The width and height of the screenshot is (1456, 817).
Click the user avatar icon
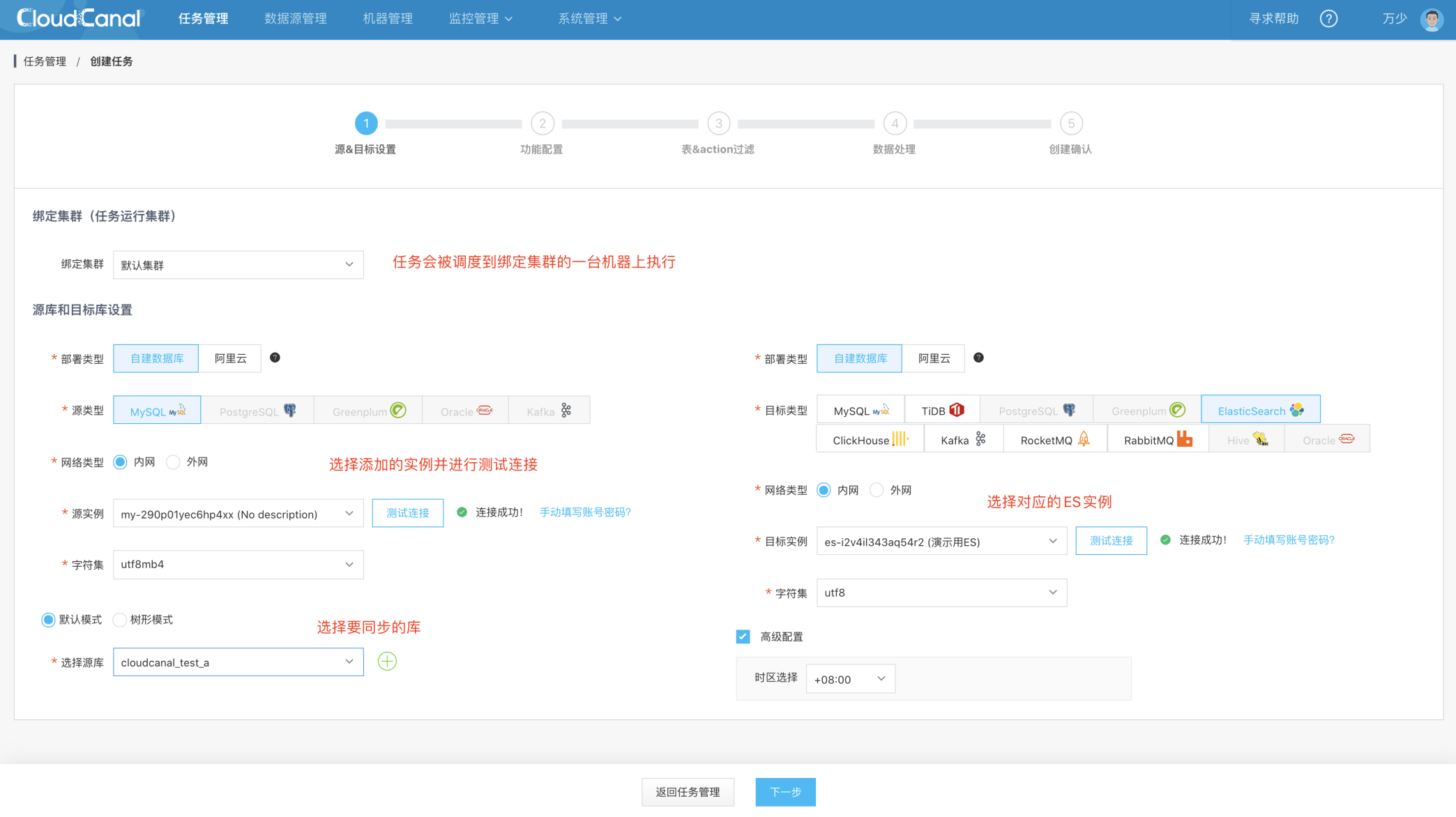(1432, 19)
